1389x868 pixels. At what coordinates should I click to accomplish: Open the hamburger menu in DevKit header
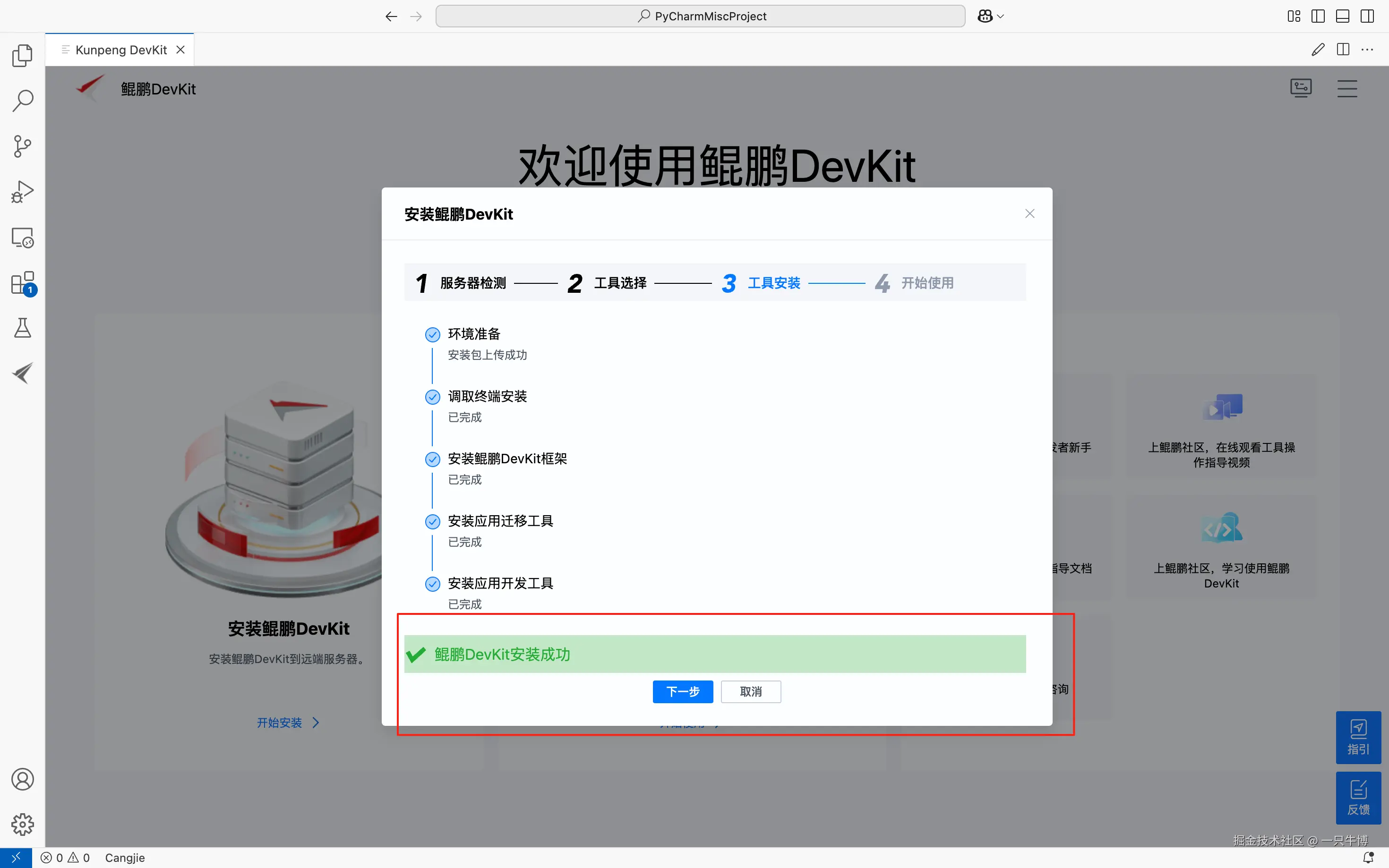click(1346, 88)
